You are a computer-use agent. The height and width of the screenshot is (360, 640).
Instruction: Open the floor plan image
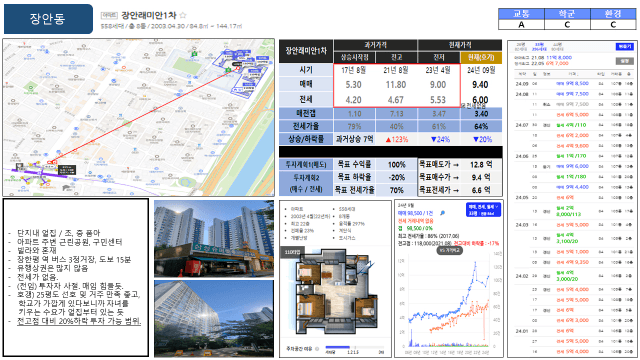pos(335,292)
